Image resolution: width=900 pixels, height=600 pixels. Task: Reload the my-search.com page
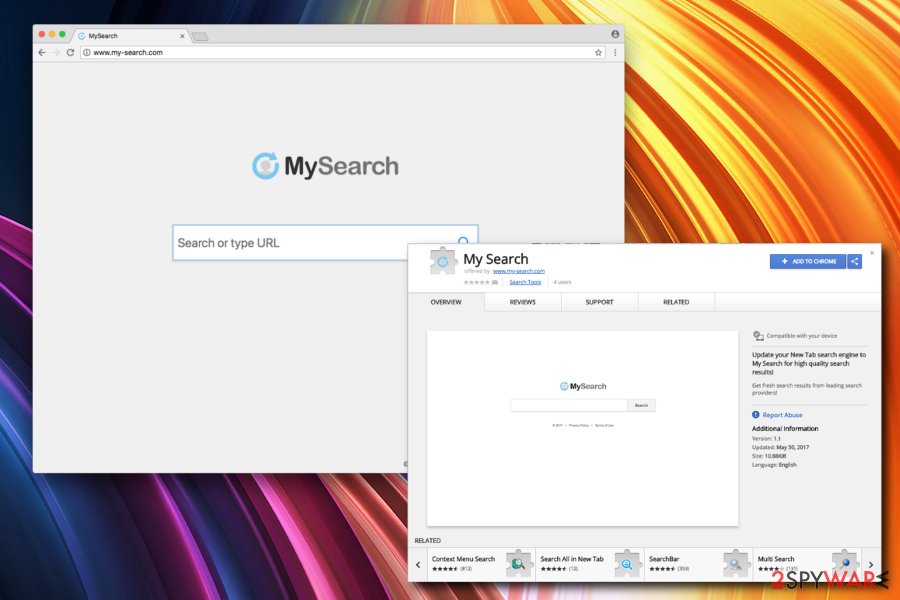coord(70,52)
